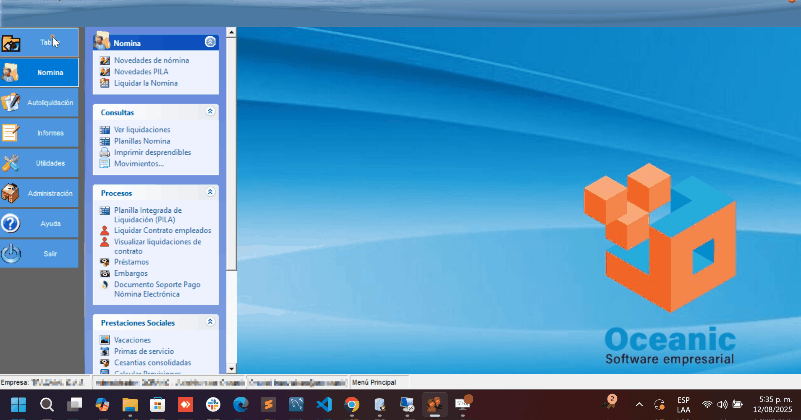Click Vacaciones in Prestaciones Sociales

point(133,340)
